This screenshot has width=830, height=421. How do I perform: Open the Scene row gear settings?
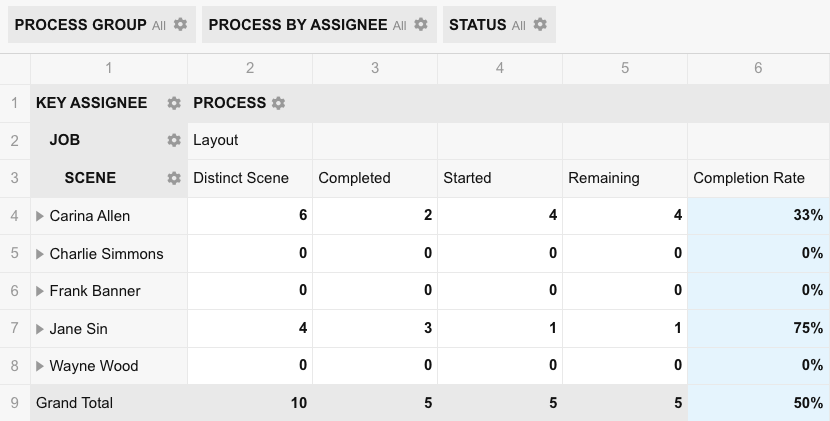point(174,178)
